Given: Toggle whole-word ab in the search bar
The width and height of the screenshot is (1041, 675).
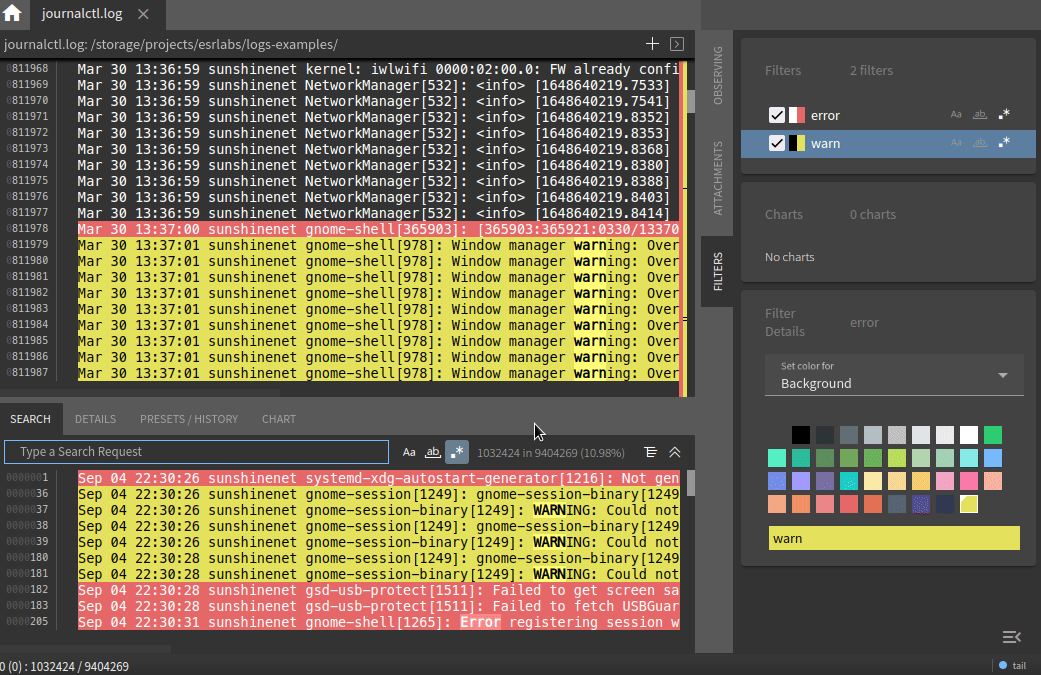Looking at the screenshot, I should 433,452.
